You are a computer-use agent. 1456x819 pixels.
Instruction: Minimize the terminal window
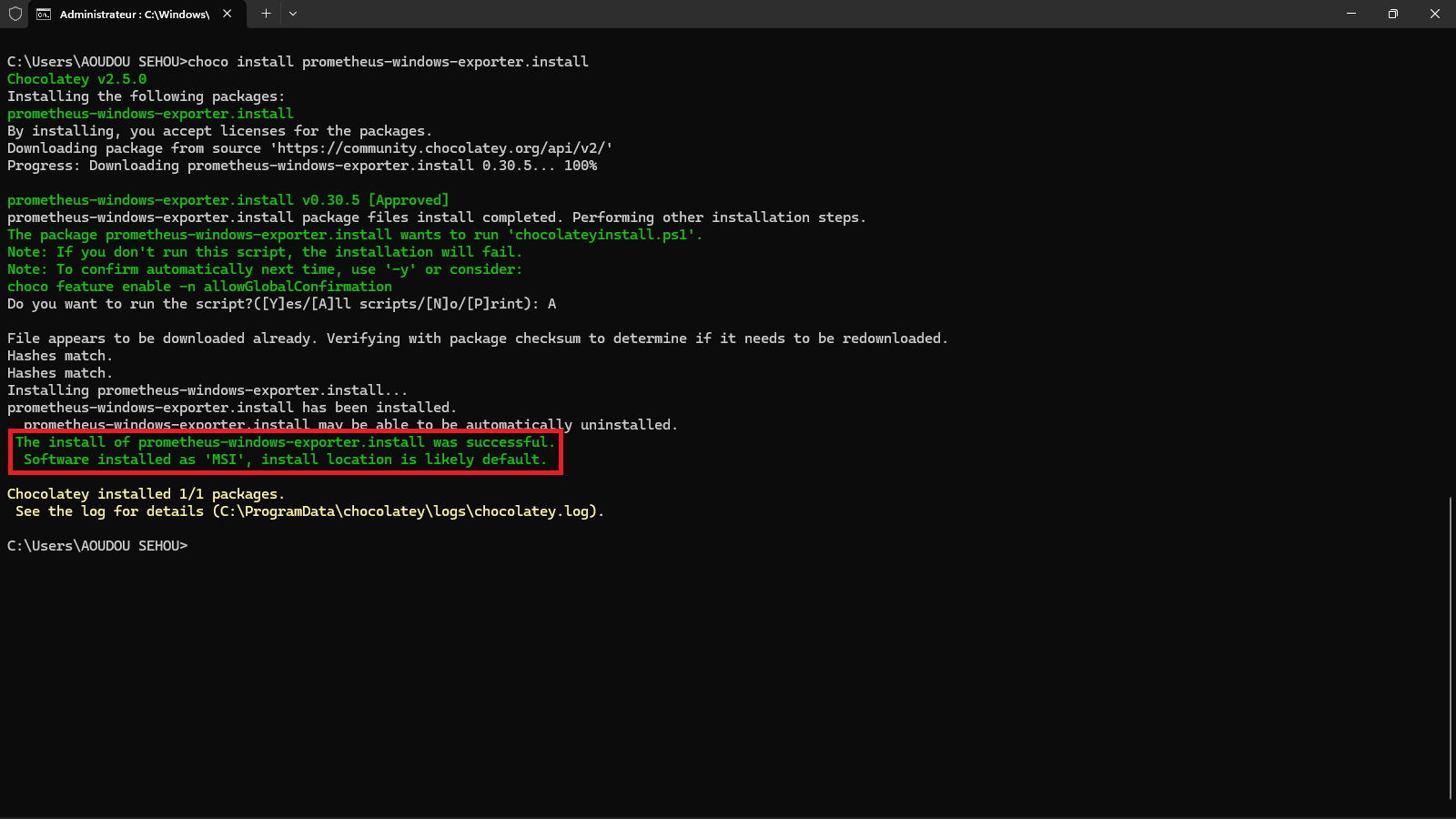tap(1351, 14)
